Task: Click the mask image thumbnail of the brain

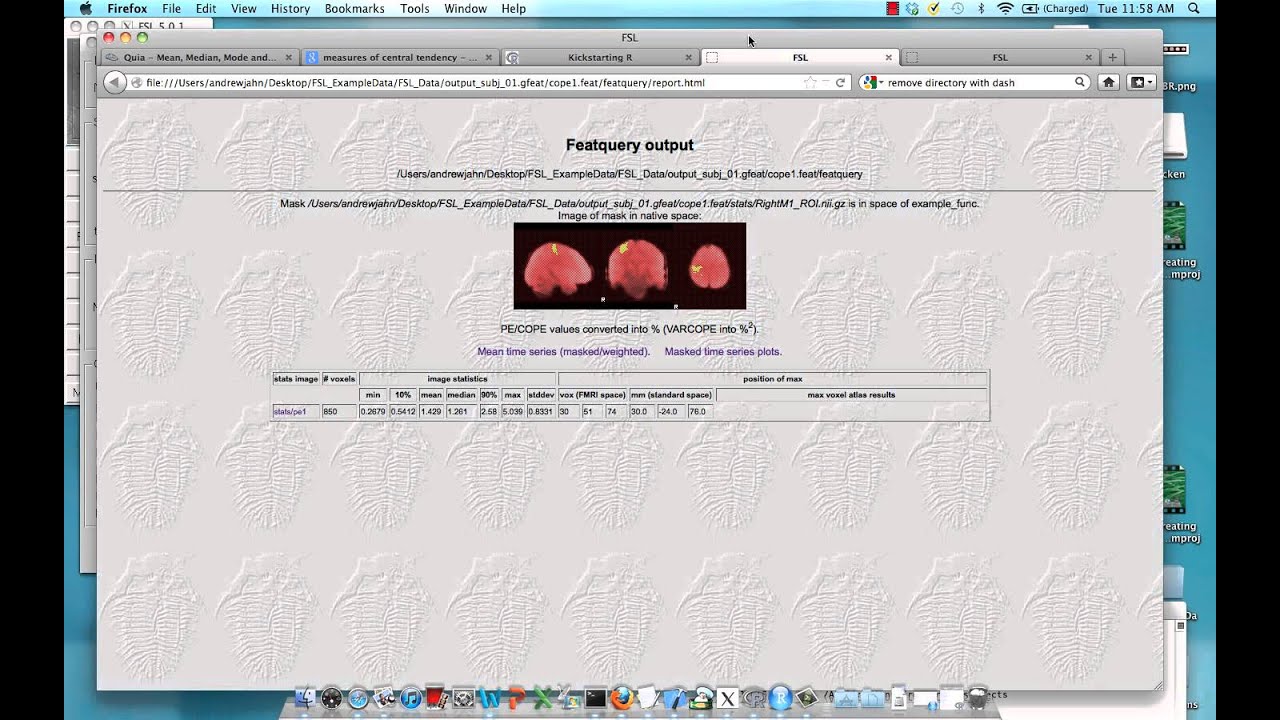Action: click(x=629, y=266)
